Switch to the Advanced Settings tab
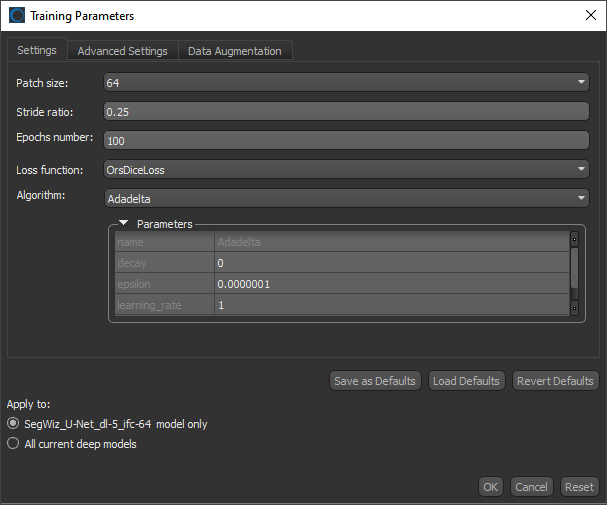The image size is (607, 505). 122,51
